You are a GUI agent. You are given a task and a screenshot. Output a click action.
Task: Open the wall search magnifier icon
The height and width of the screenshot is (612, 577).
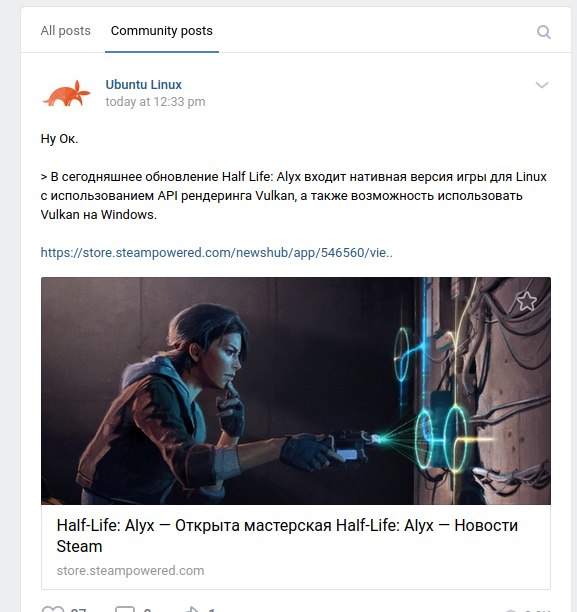(543, 32)
